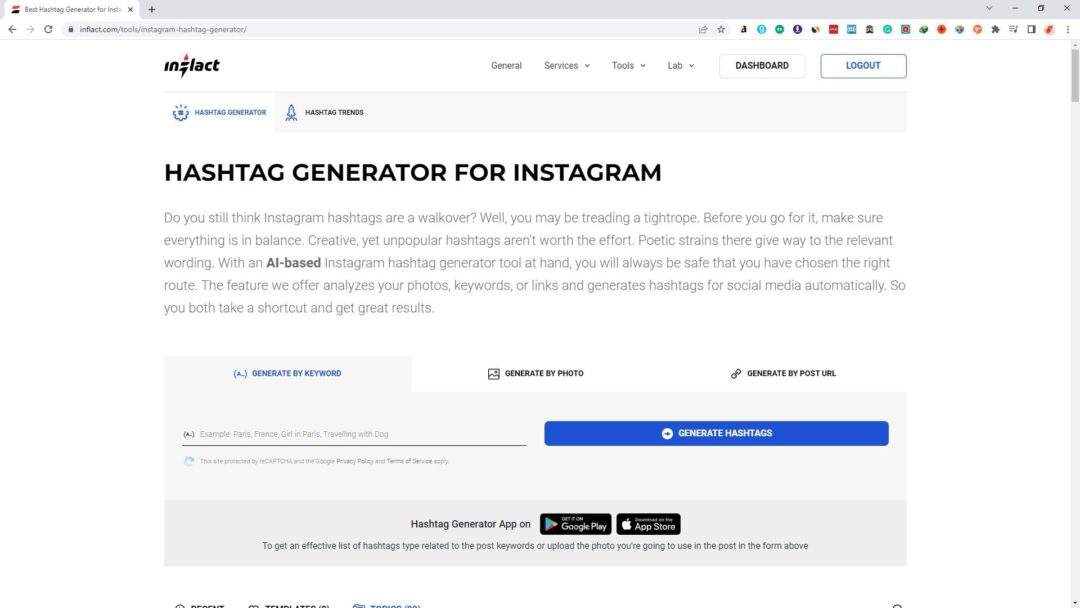Open the App Store download badge

(x=648, y=524)
